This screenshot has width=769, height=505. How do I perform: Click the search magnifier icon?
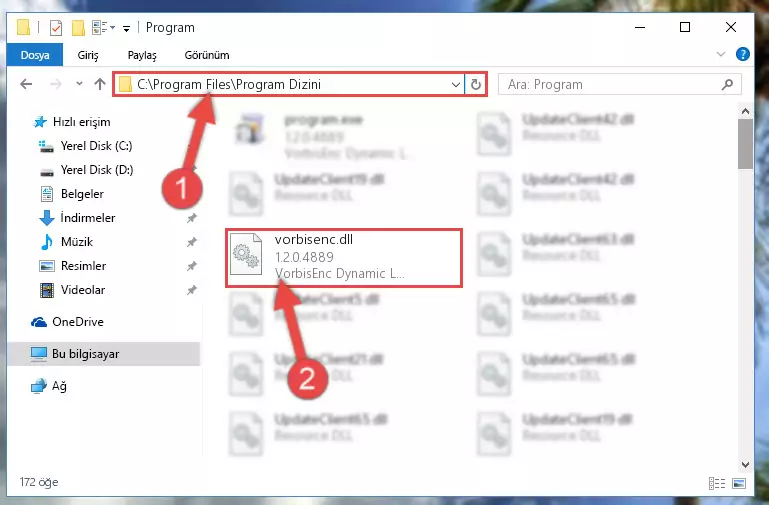coord(727,85)
